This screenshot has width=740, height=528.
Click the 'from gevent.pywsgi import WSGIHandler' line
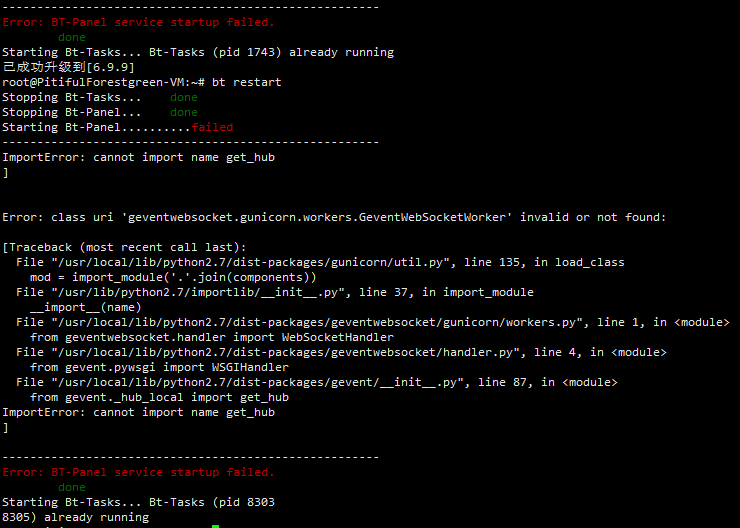coord(159,368)
